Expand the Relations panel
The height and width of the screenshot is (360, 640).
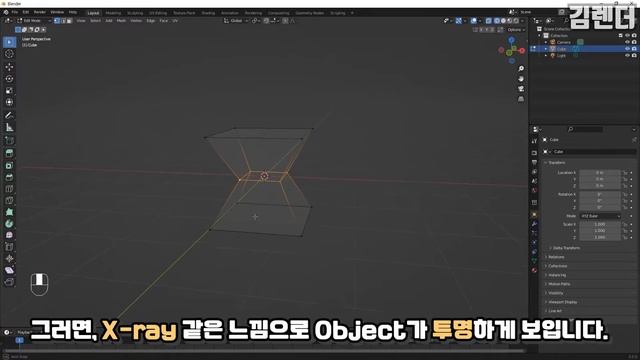556,257
